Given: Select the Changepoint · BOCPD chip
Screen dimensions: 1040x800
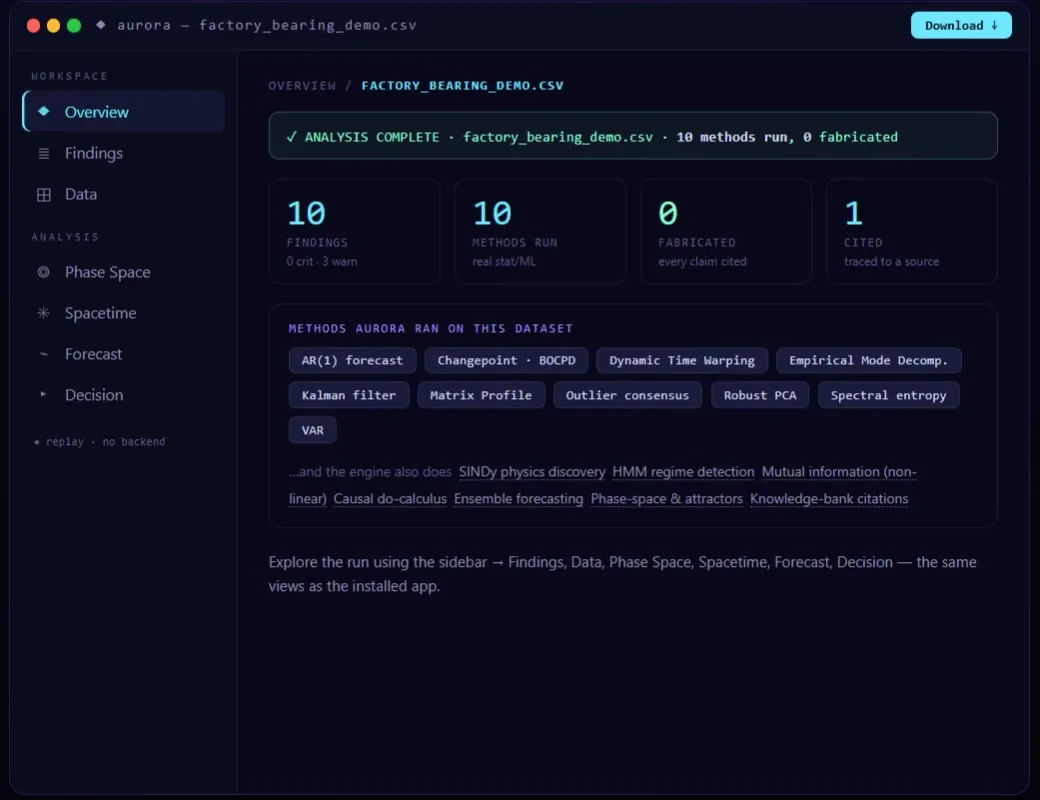Looking at the screenshot, I should point(506,360).
